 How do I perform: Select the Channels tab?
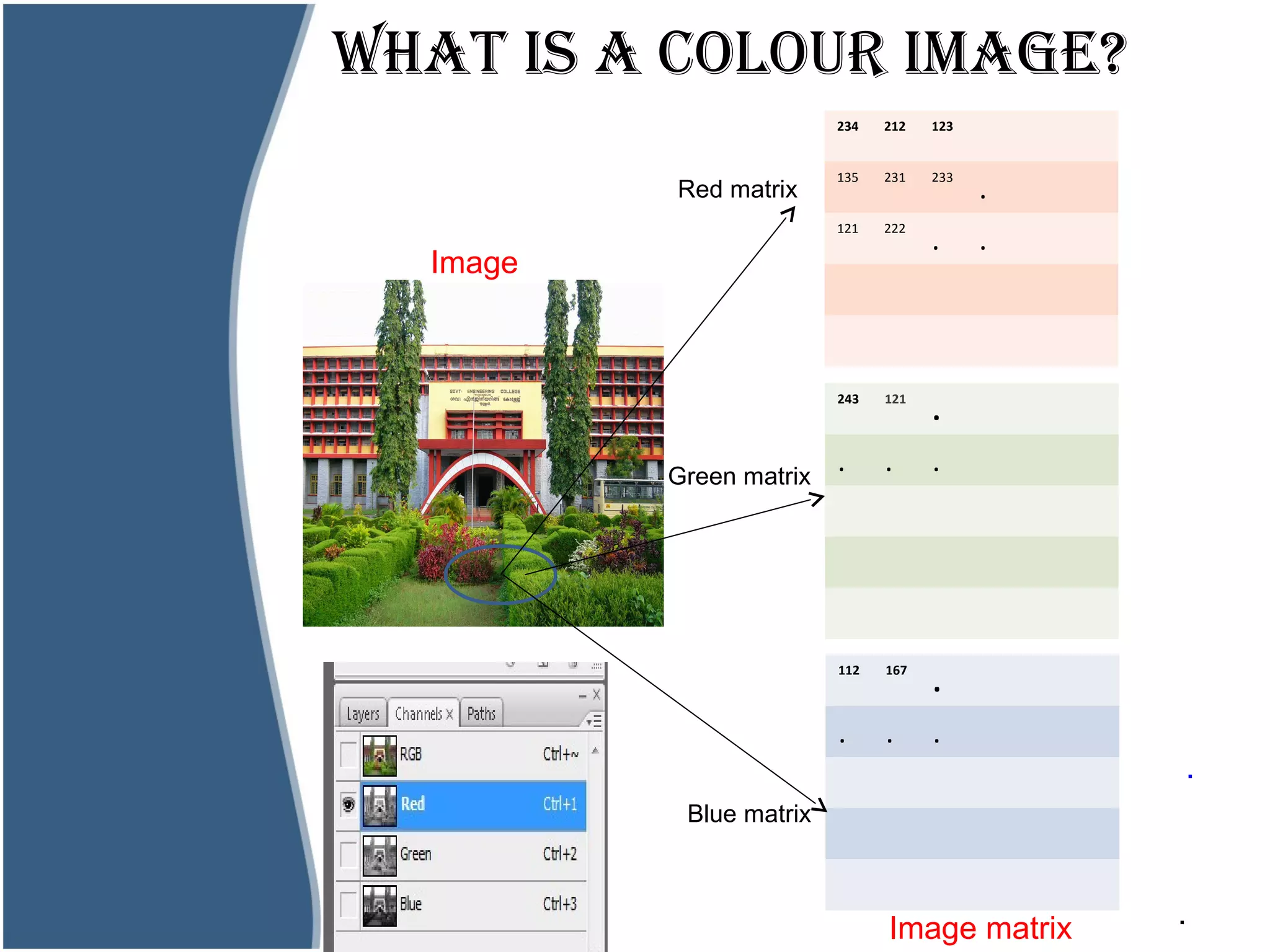pyautogui.click(x=418, y=713)
